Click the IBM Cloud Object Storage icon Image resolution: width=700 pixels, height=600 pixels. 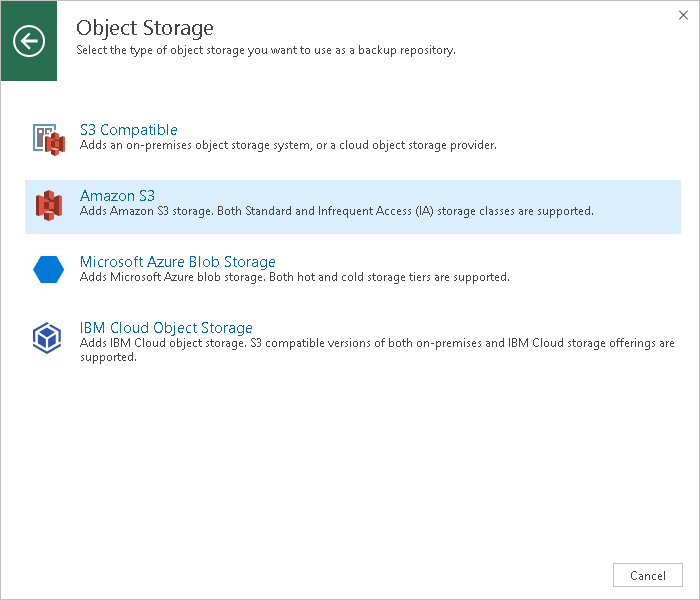click(48, 338)
